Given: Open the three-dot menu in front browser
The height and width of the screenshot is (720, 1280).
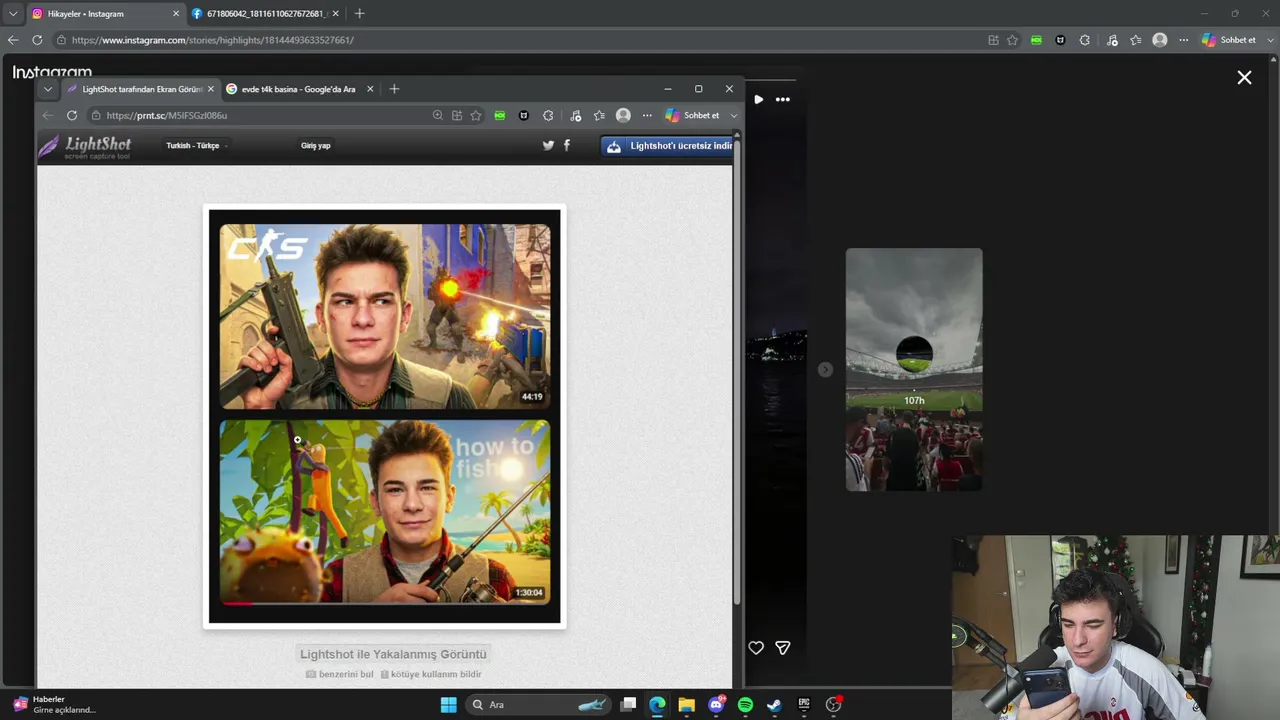Looking at the screenshot, I should coord(647,115).
